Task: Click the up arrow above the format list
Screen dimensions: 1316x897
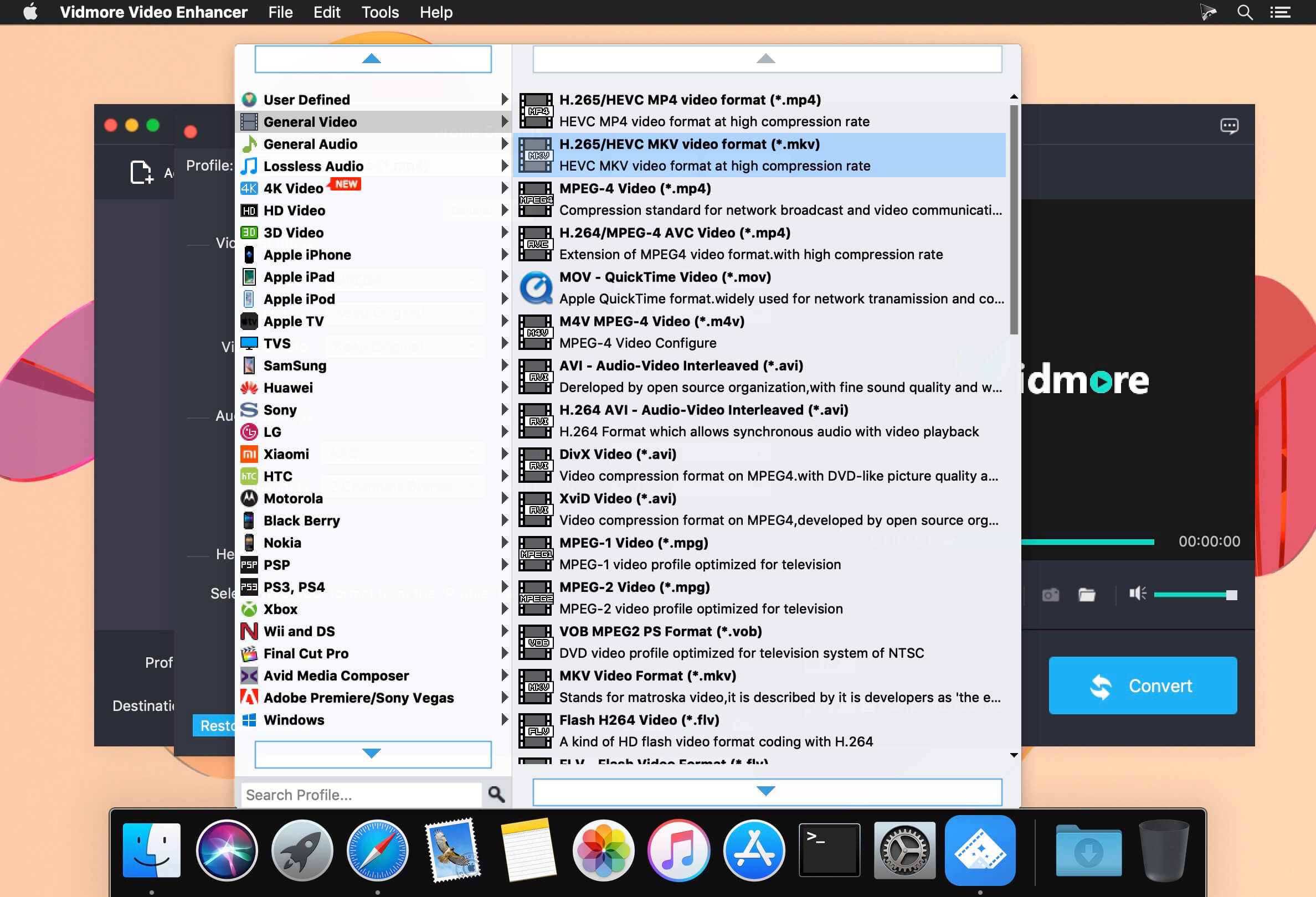Action: pos(765,59)
